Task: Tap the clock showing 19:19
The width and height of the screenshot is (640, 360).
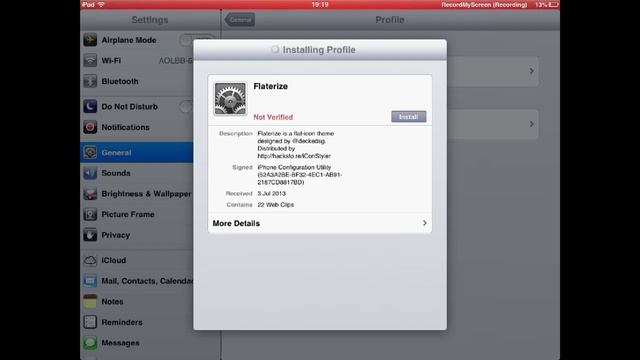Action: coord(320,4)
